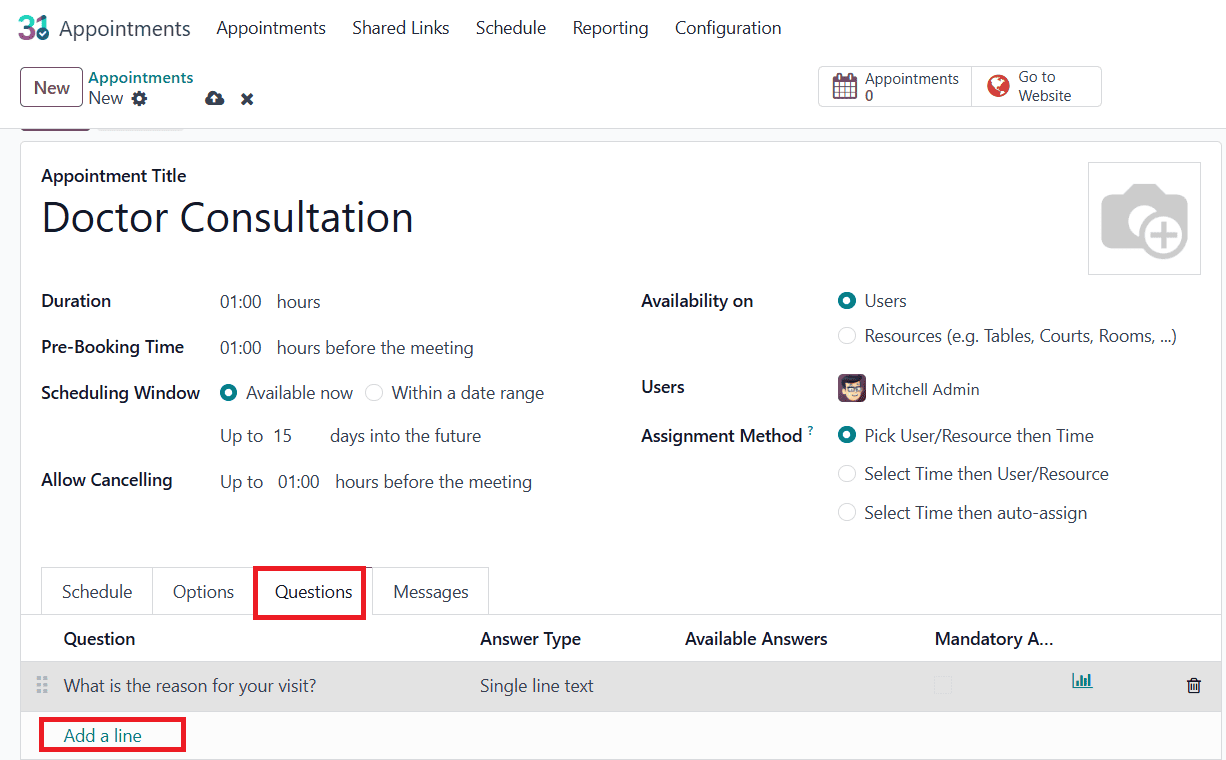Click the Pre-Booking Time 01:00 field
This screenshot has height=760, width=1226.
click(x=241, y=348)
